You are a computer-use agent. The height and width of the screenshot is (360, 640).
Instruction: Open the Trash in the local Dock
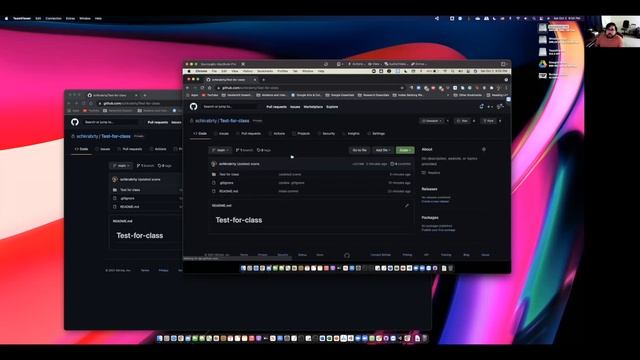click(424, 338)
